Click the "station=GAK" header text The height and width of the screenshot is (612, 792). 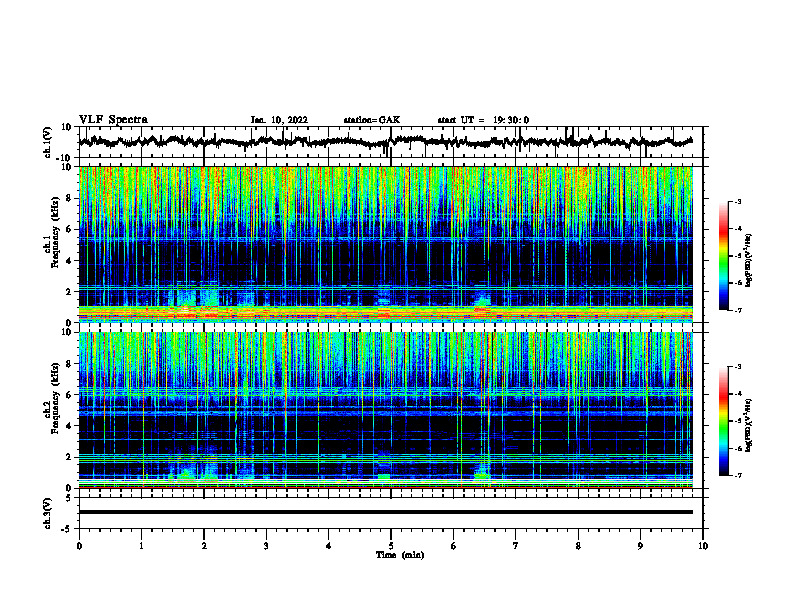pos(372,120)
